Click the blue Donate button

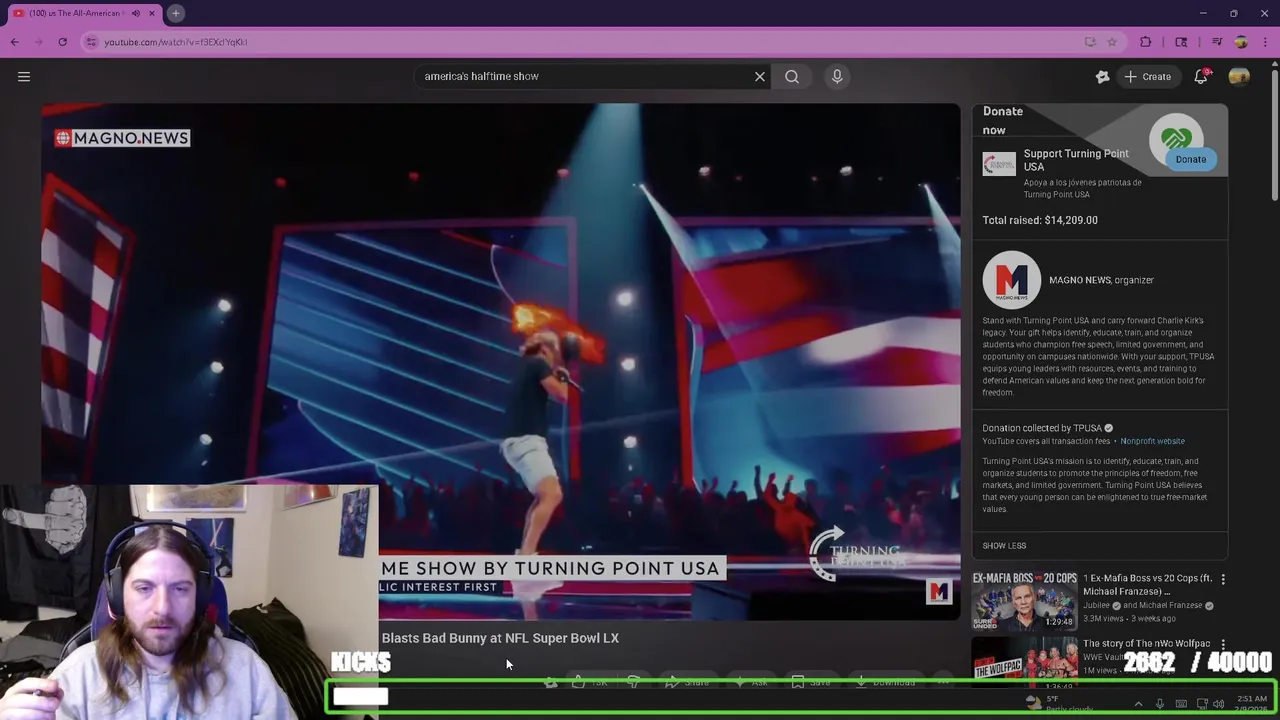click(1190, 159)
